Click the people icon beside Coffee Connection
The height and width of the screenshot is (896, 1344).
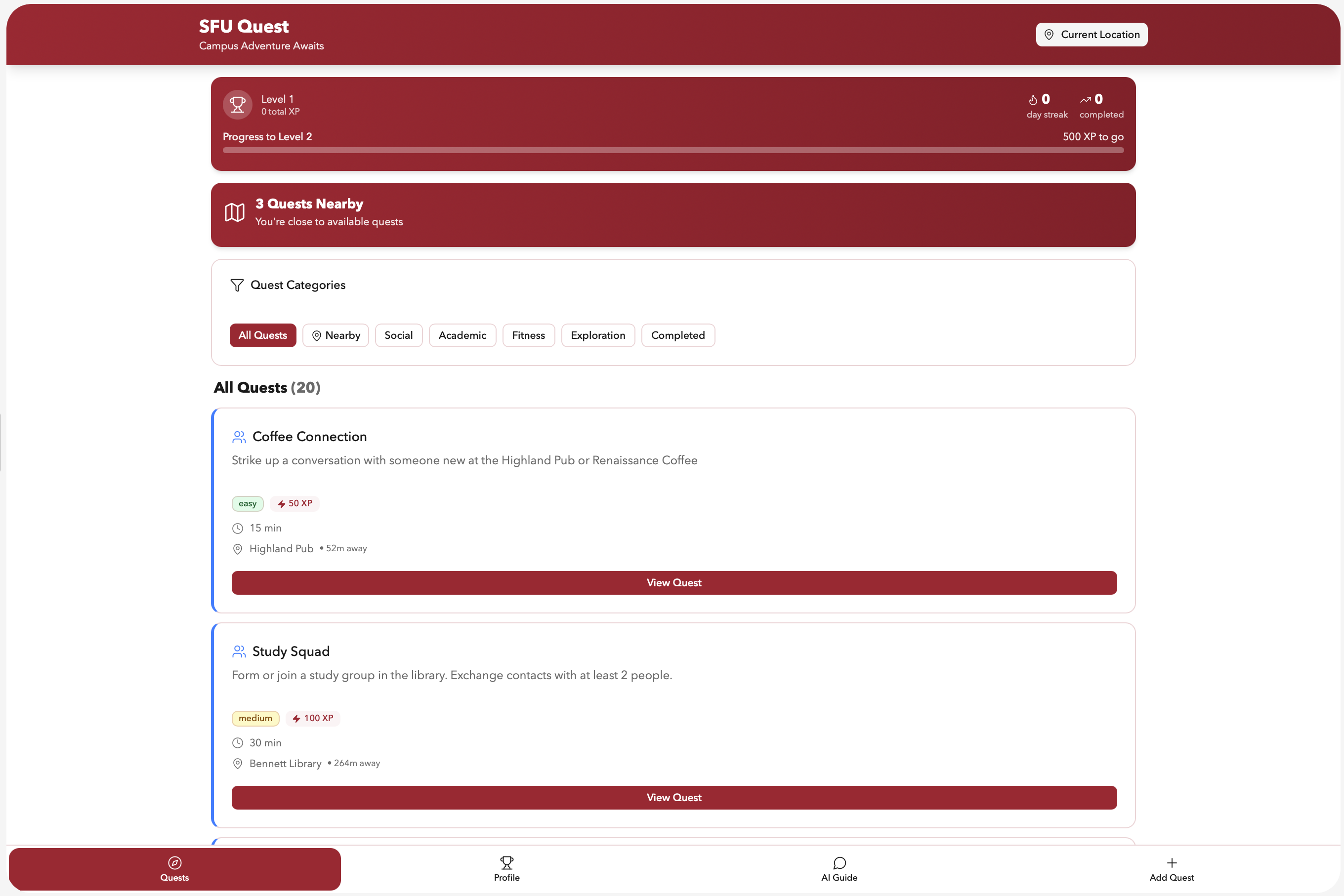pyautogui.click(x=239, y=437)
